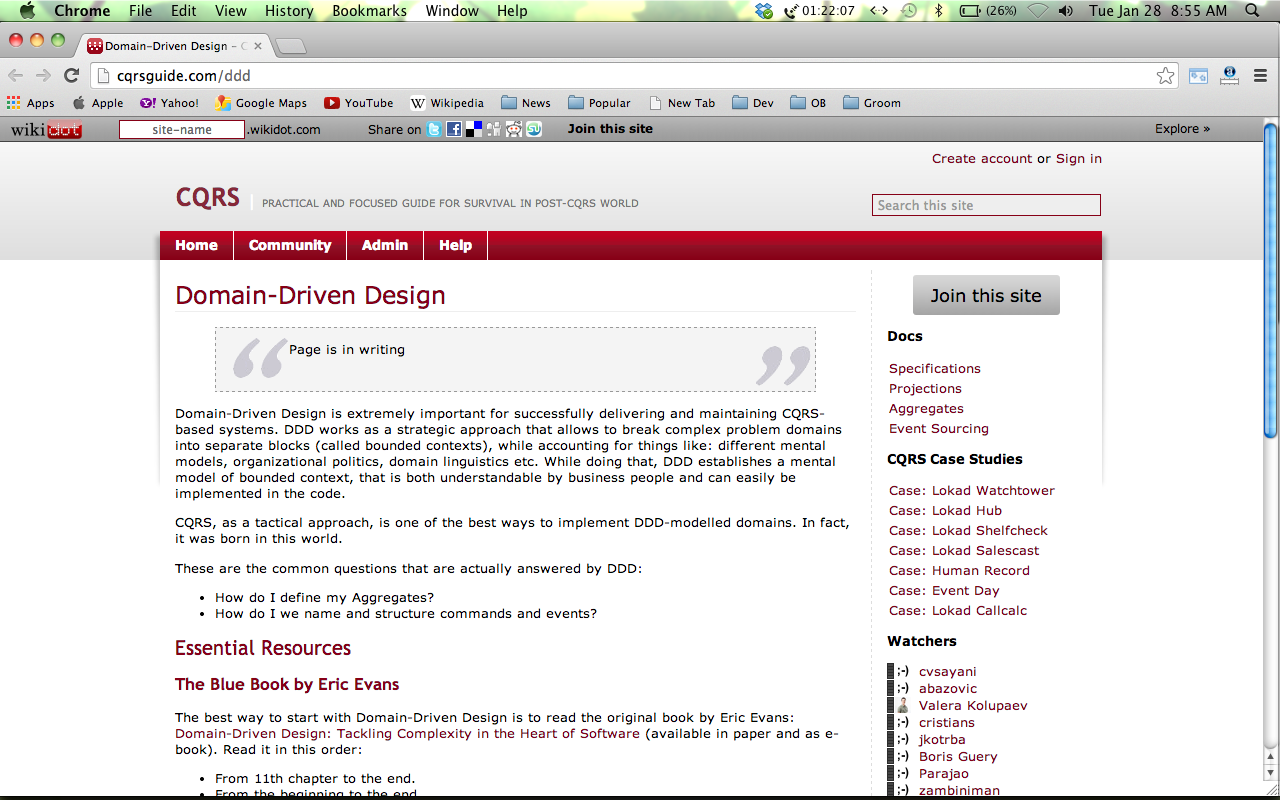The width and height of the screenshot is (1280, 800).
Task: Click the page reload icon
Action: (x=71, y=75)
